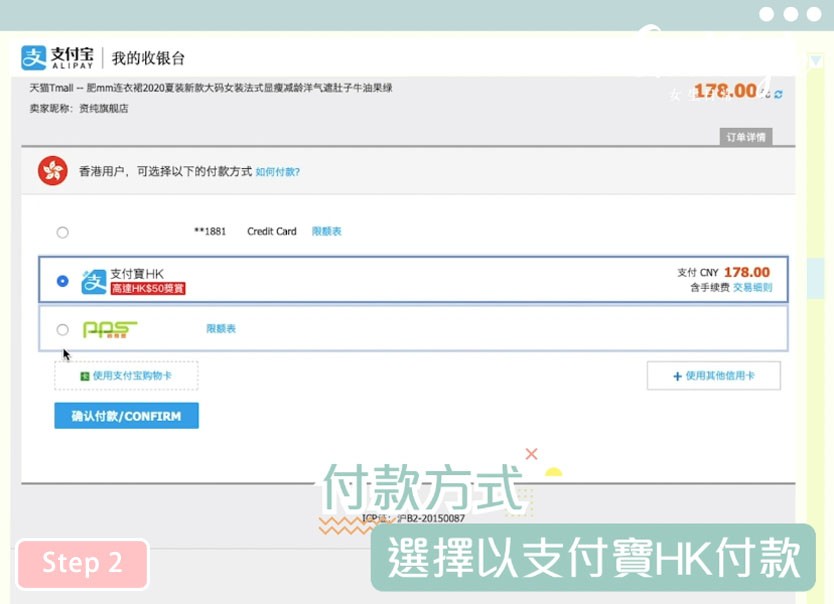Image resolution: width=834 pixels, height=604 pixels.
Task: Open the 限額表 link next to PPS
Action: (221, 329)
